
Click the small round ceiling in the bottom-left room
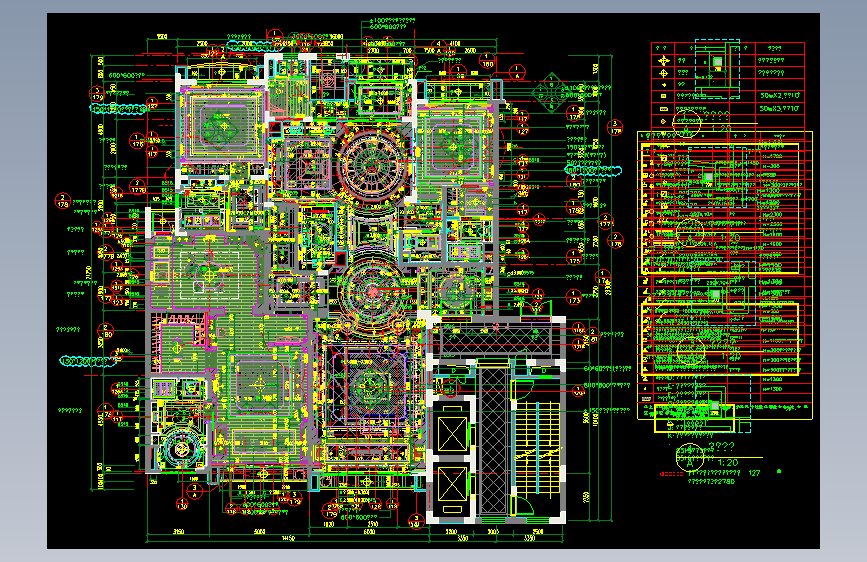[180, 449]
